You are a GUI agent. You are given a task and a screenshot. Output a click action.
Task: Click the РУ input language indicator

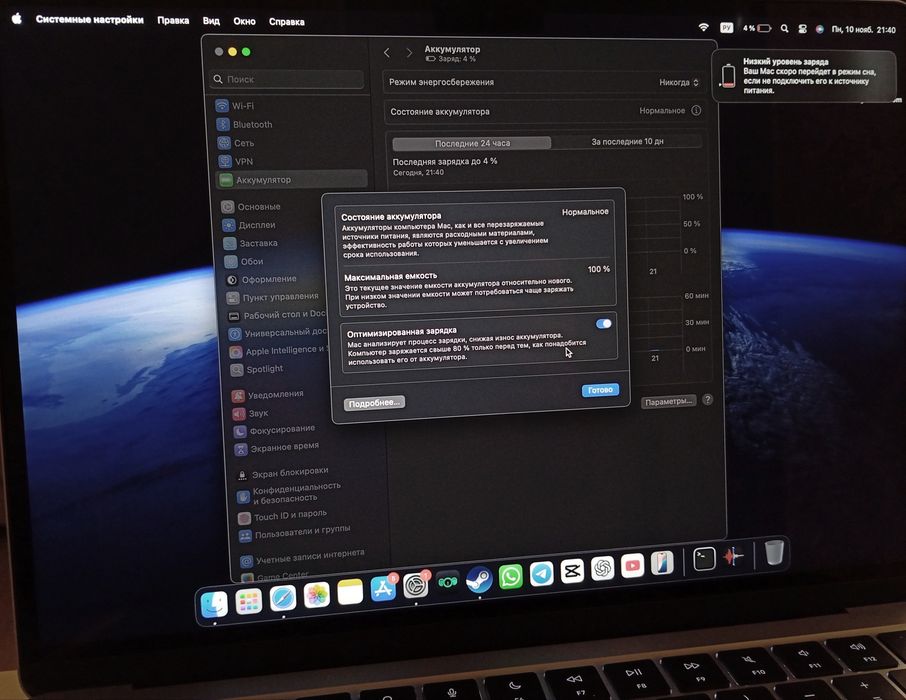tap(726, 28)
